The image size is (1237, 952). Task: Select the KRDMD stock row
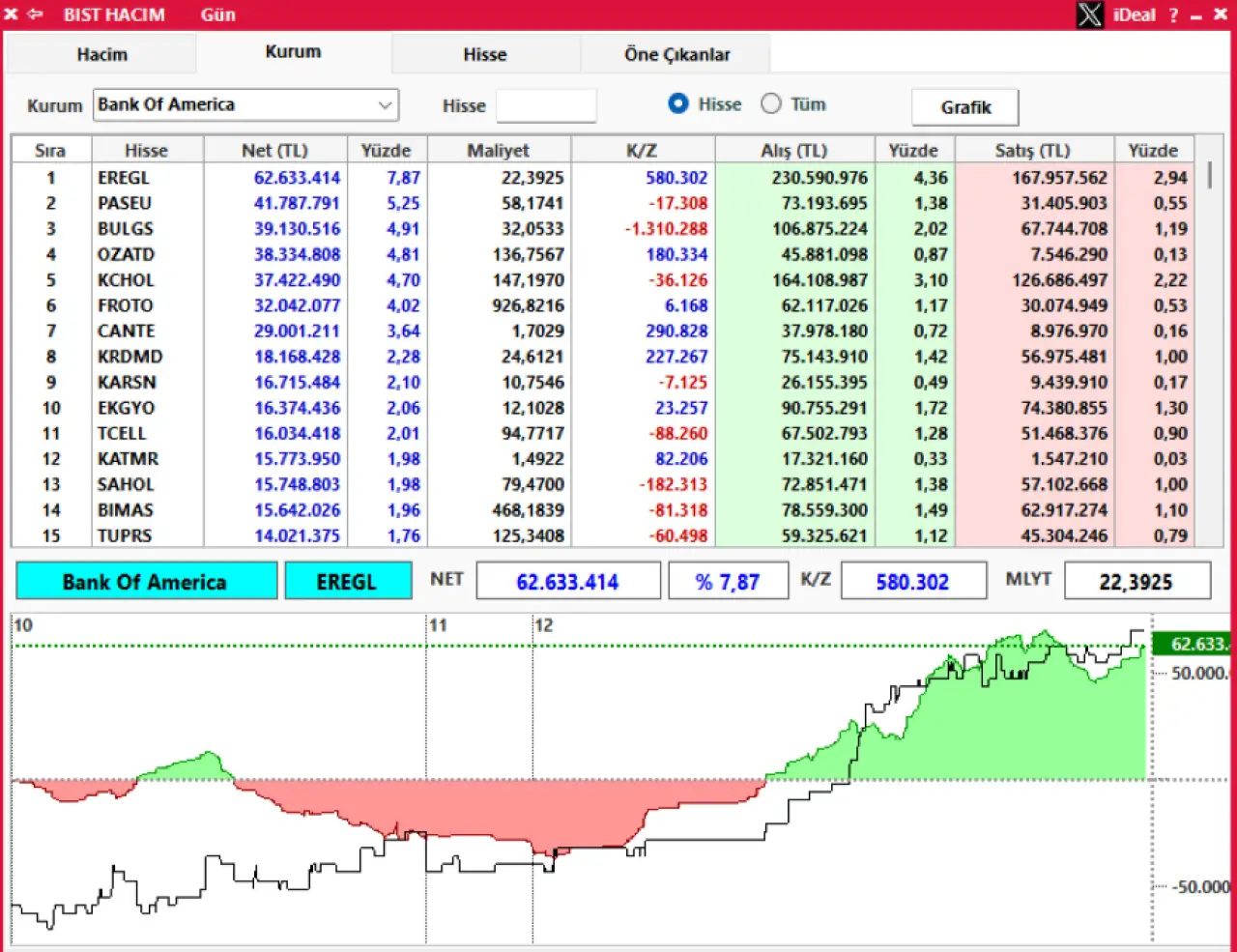pos(603,357)
